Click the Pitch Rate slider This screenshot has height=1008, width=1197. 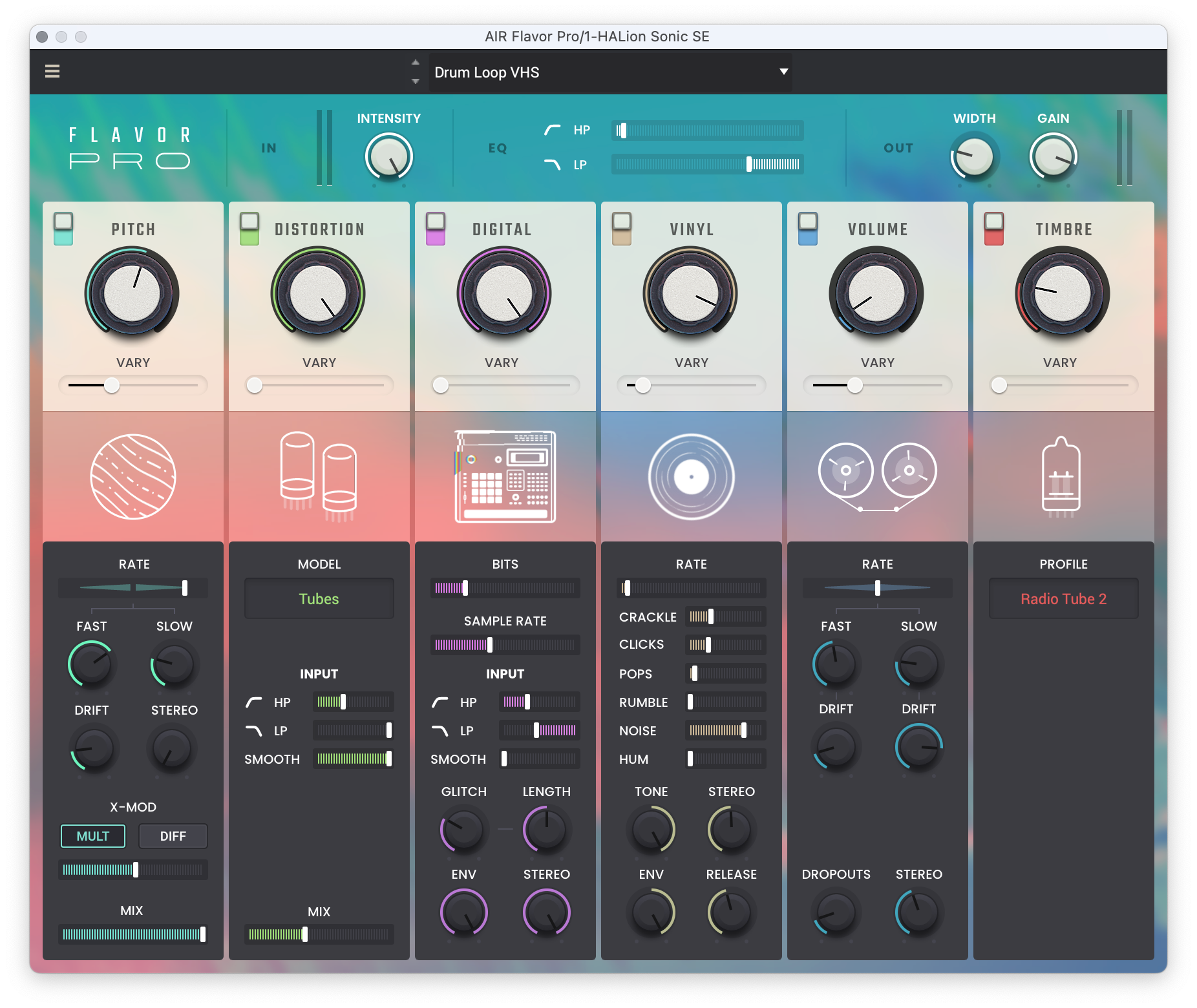(x=133, y=588)
